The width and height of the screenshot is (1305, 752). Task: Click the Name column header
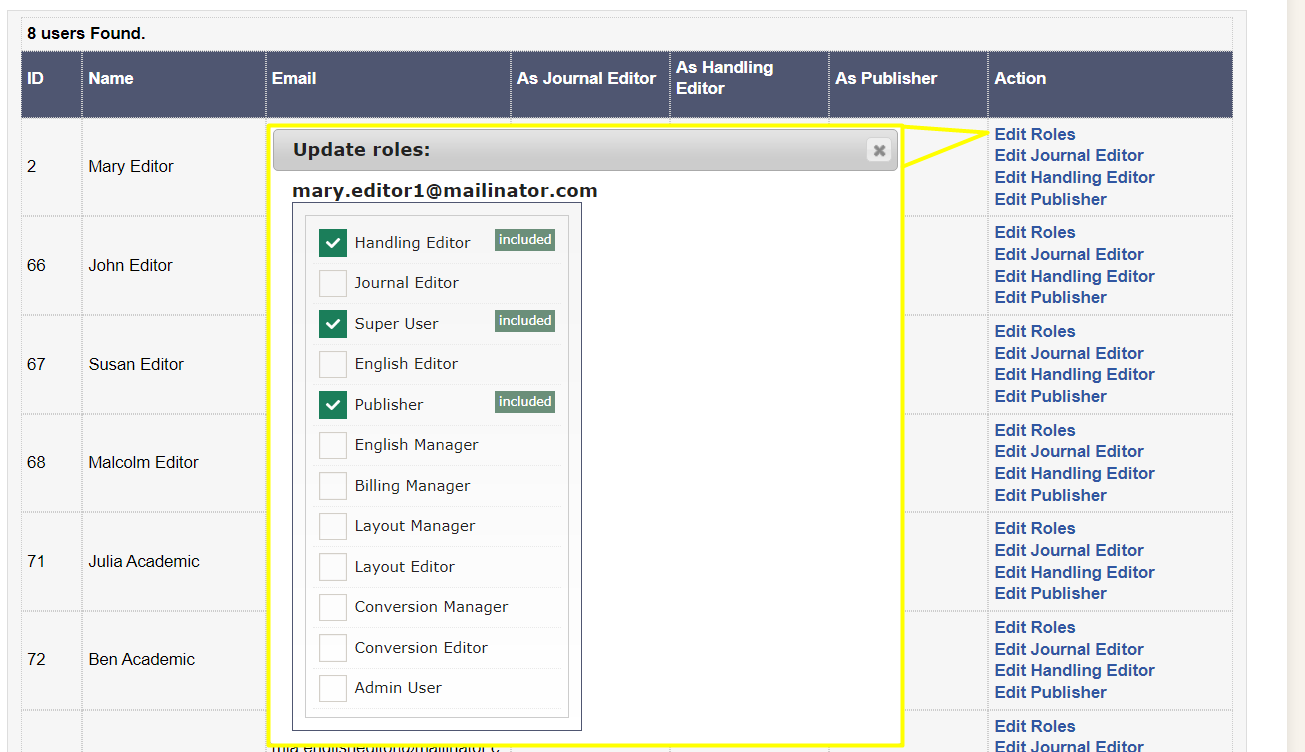point(111,78)
